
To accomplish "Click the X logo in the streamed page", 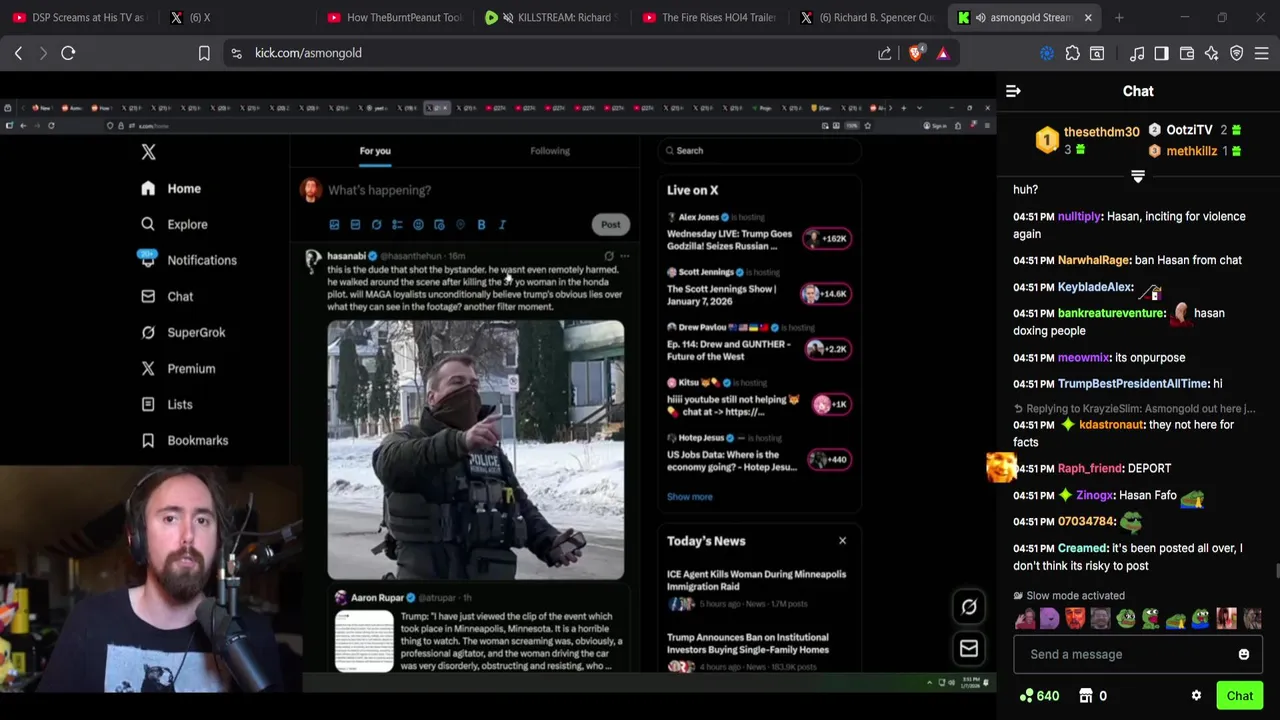I will (x=148, y=152).
